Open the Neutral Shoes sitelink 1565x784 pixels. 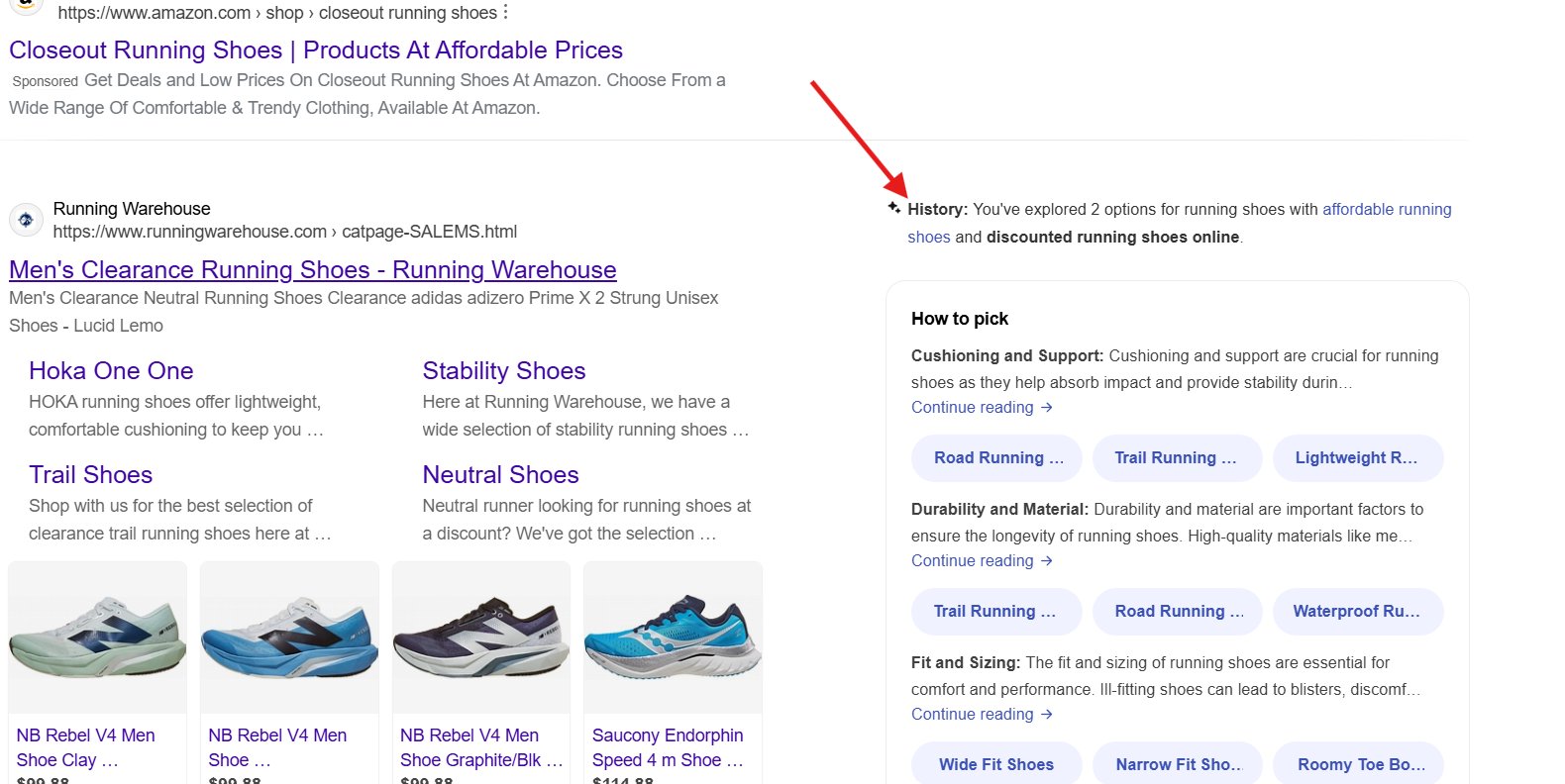[500, 474]
